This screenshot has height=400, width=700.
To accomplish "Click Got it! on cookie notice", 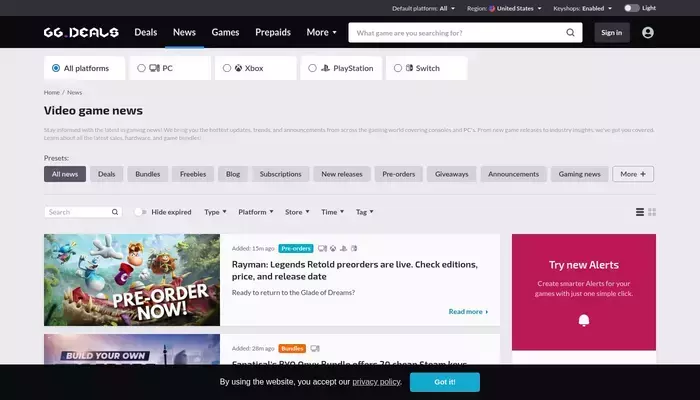I will coord(445,382).
